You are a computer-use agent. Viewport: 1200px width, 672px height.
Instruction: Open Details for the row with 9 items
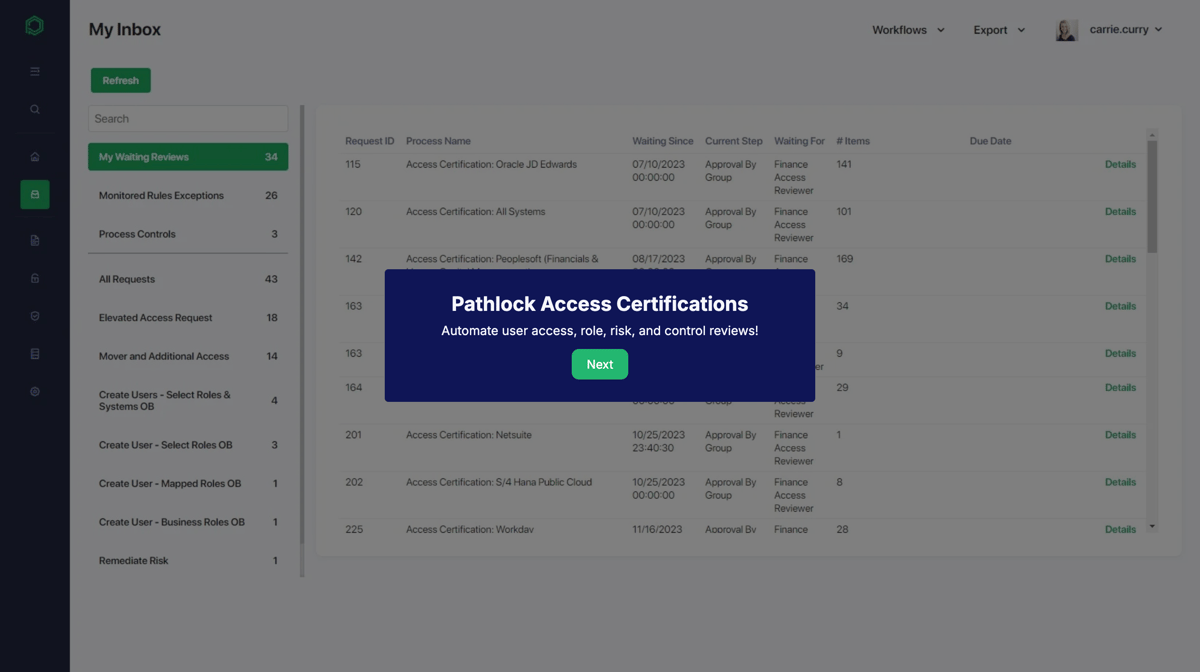(1120, 353)
